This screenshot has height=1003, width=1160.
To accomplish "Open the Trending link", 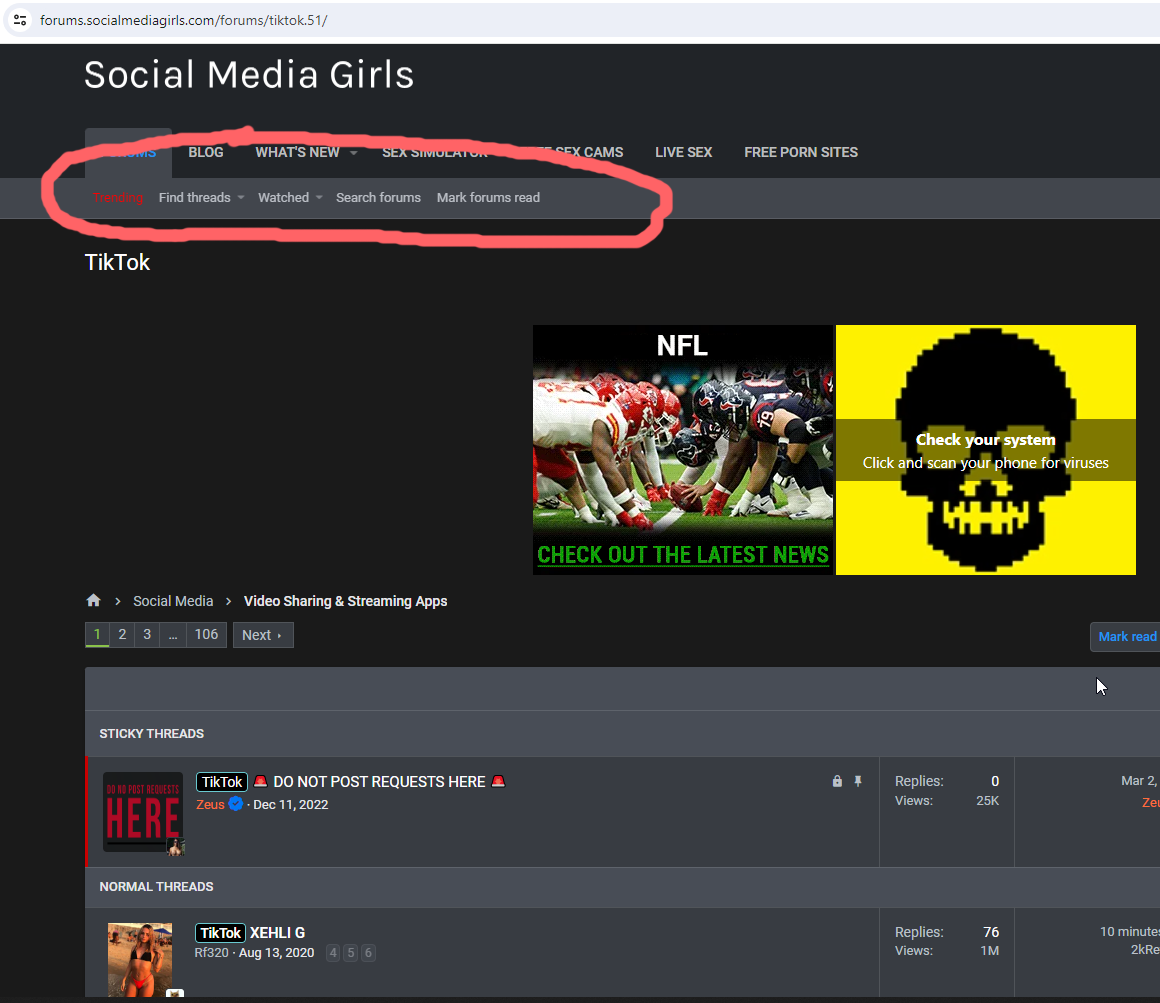I will (x=119, y=197).
